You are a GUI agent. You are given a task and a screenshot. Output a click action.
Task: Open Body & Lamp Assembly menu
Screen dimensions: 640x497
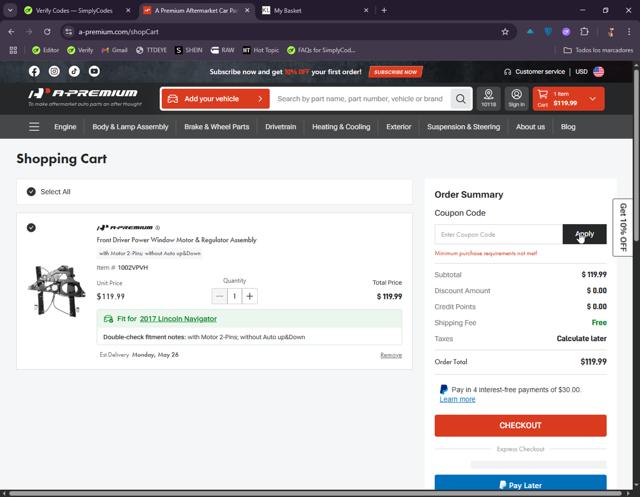(x=130, y=127)
